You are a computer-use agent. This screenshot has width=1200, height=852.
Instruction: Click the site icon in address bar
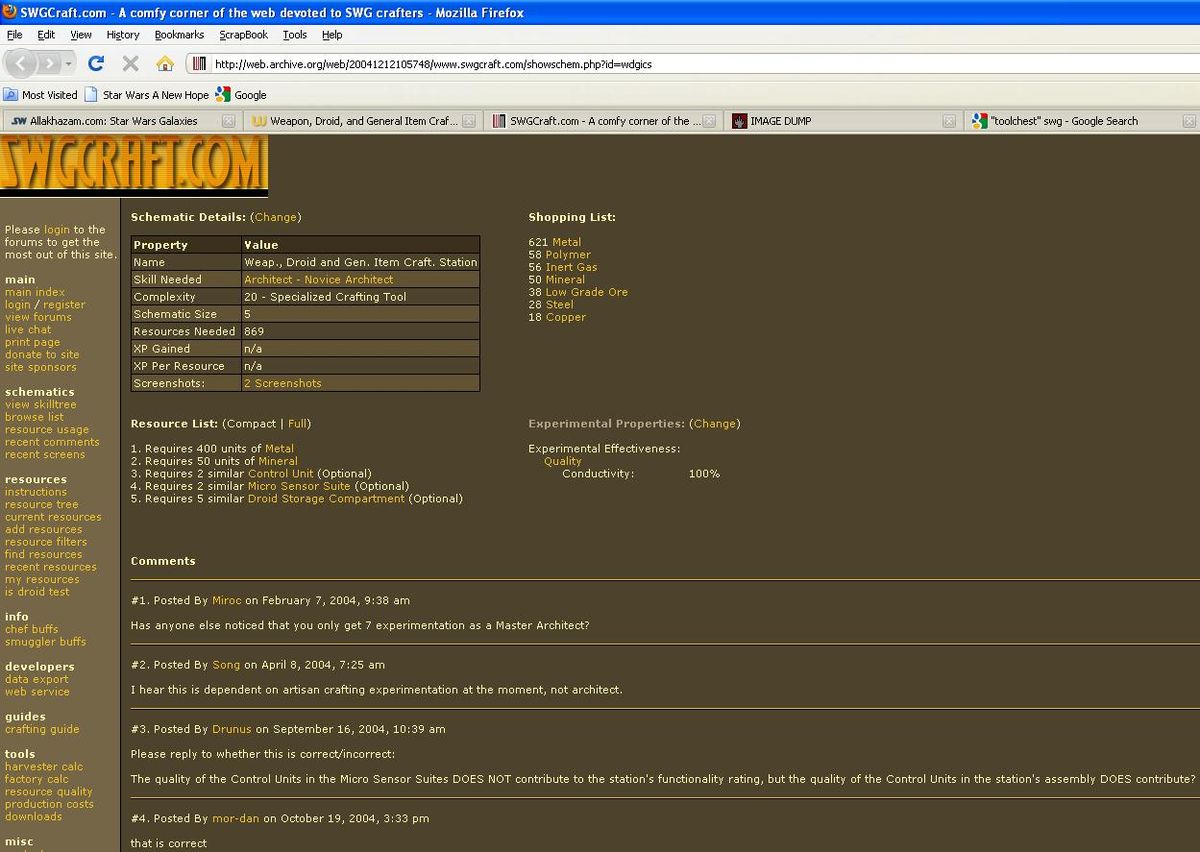click(200, 64)
